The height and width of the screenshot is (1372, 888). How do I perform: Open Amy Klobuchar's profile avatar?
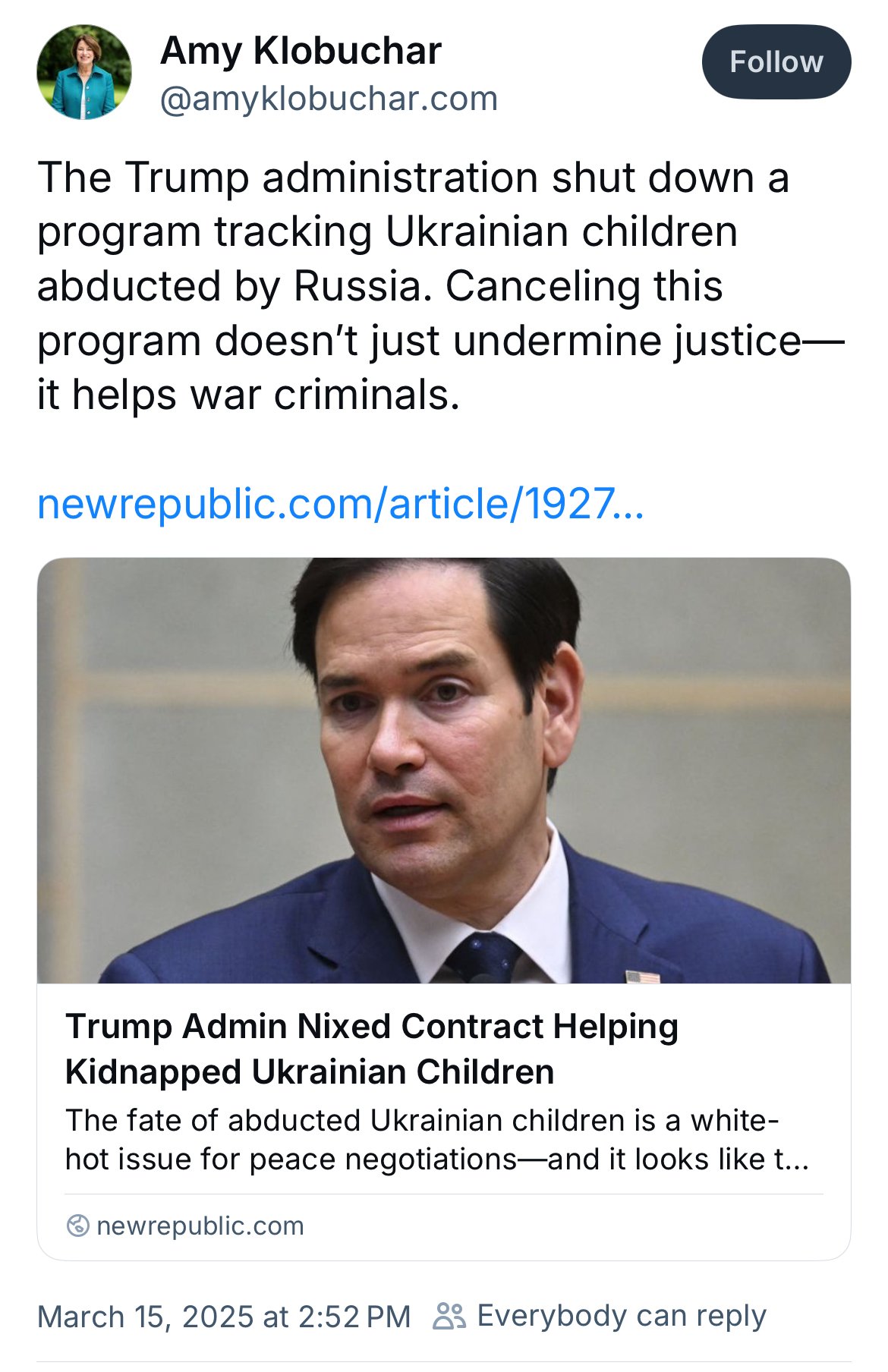84,73
